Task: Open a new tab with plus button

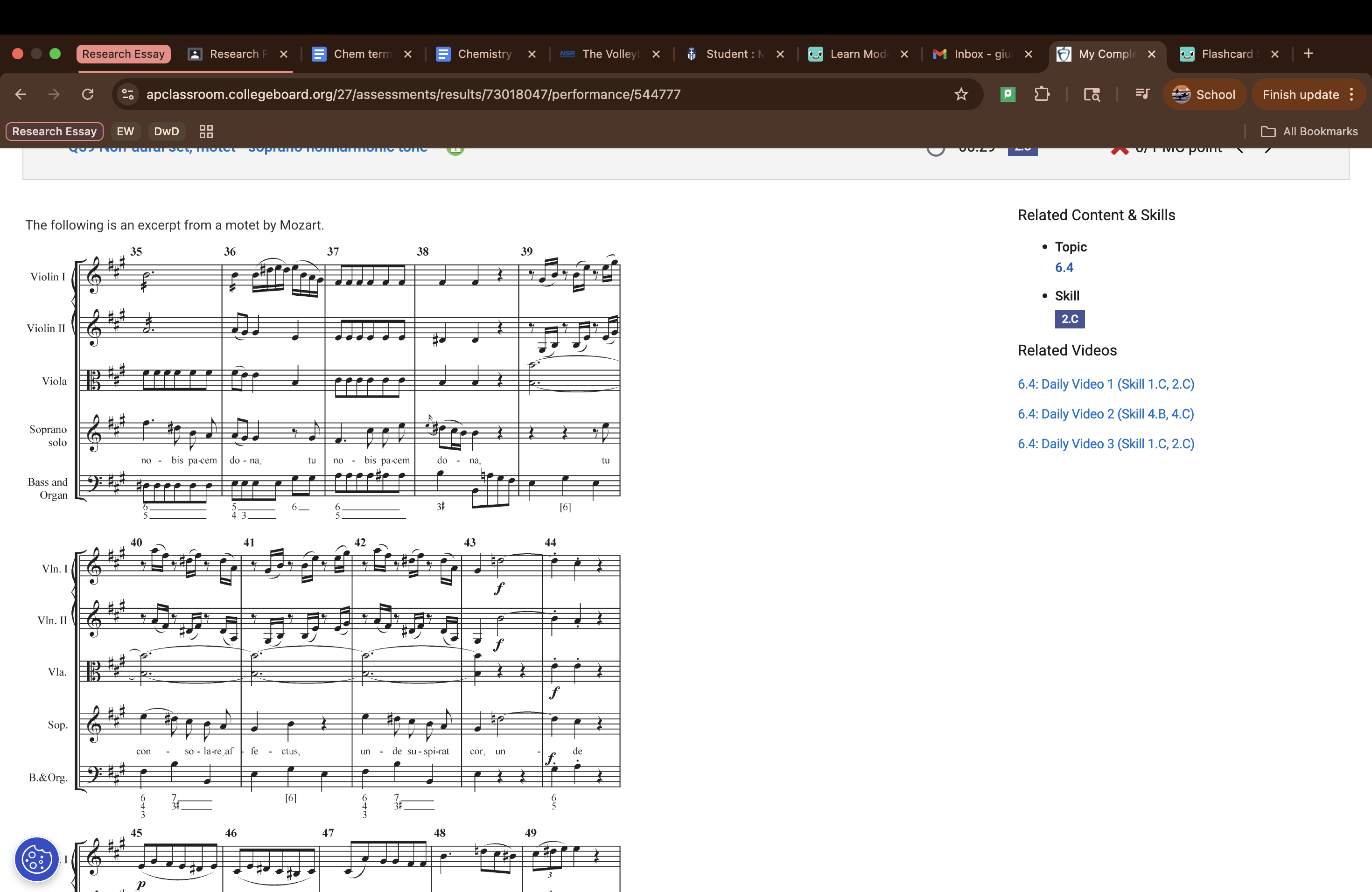Action: (x=1308, y=54)
